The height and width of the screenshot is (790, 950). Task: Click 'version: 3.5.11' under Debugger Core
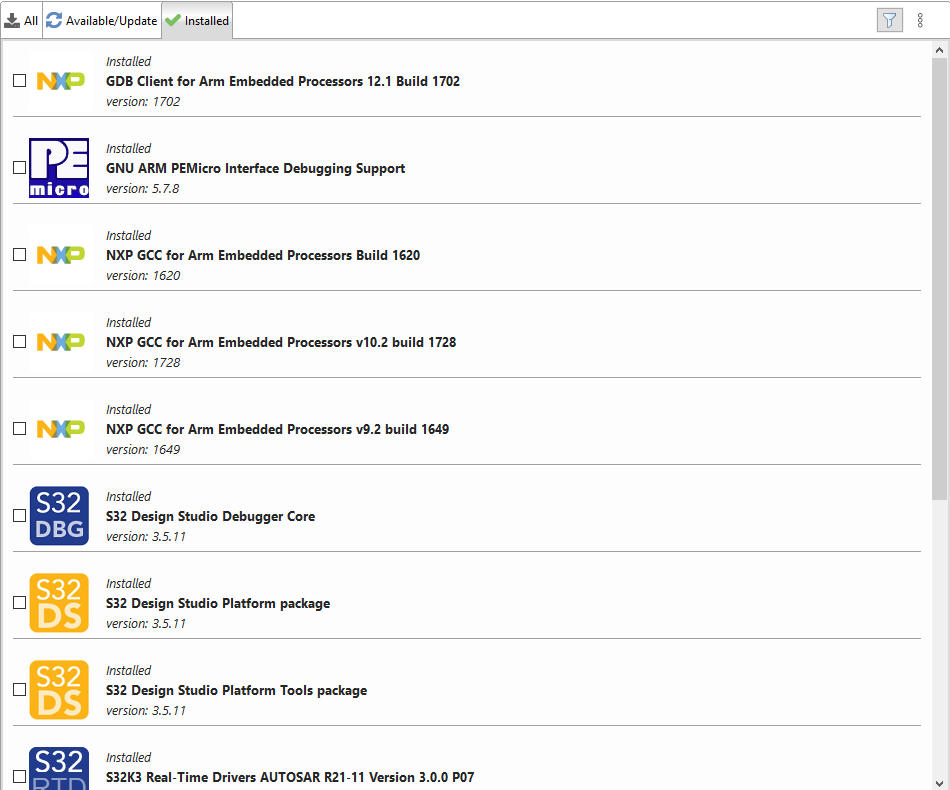[146, 536]
